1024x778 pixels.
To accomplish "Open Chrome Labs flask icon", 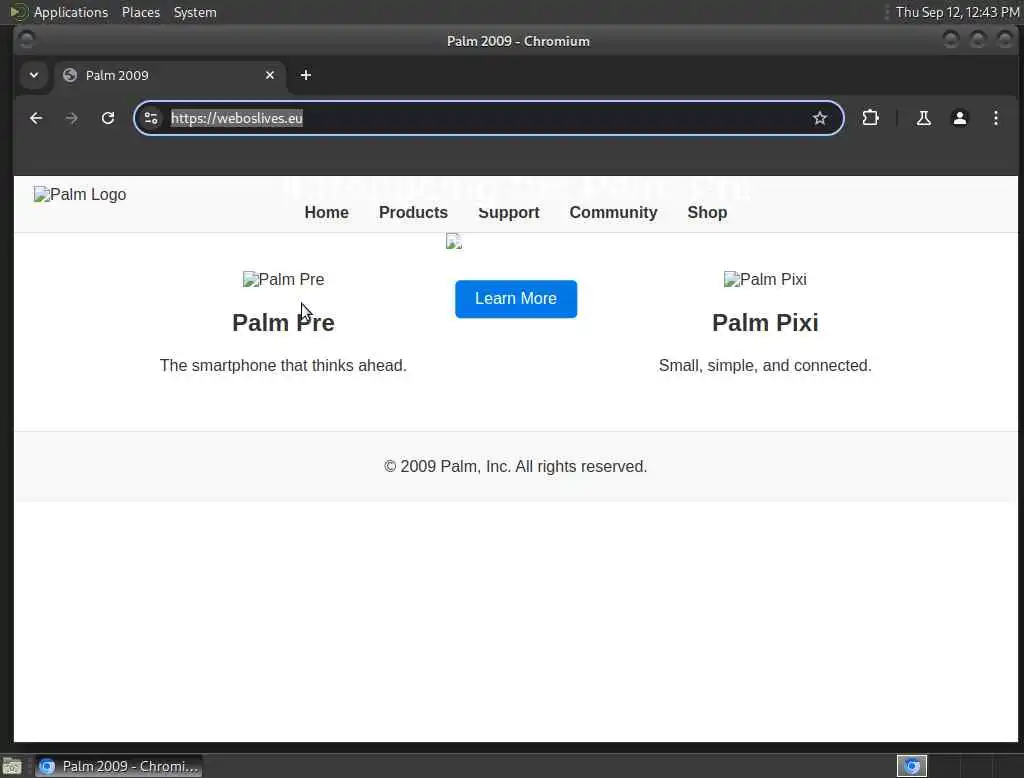I will [x=923, y=118].
